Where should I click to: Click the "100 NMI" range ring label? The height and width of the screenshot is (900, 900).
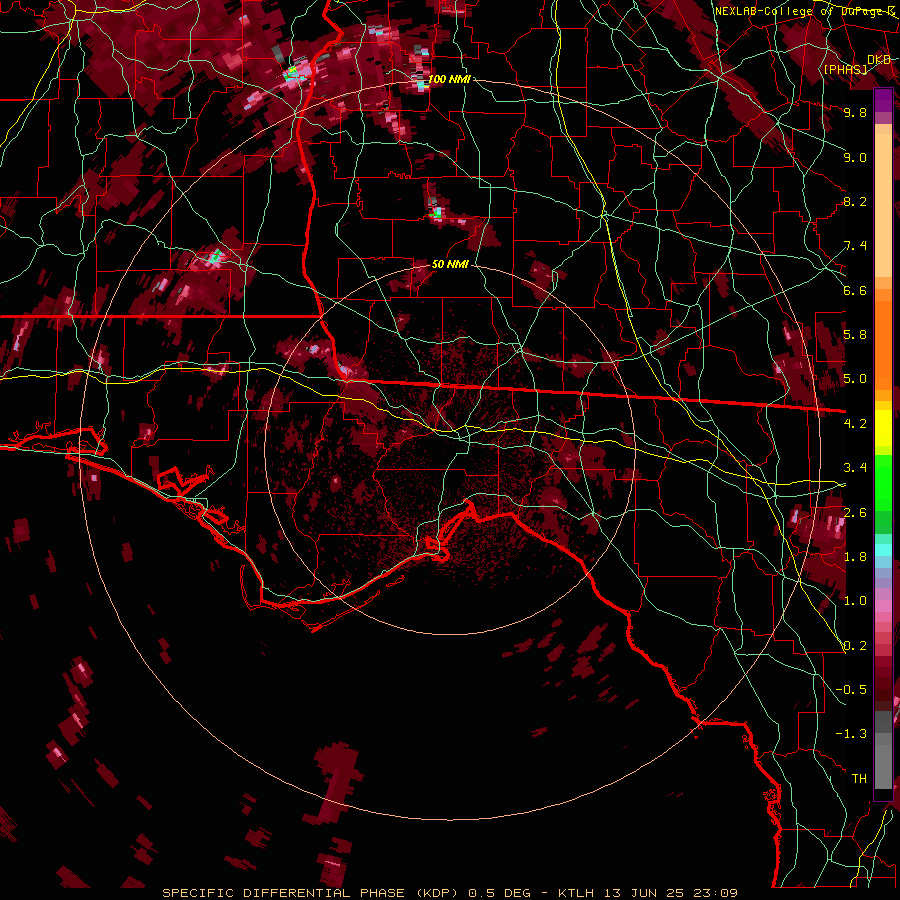[x=449, y=79]
